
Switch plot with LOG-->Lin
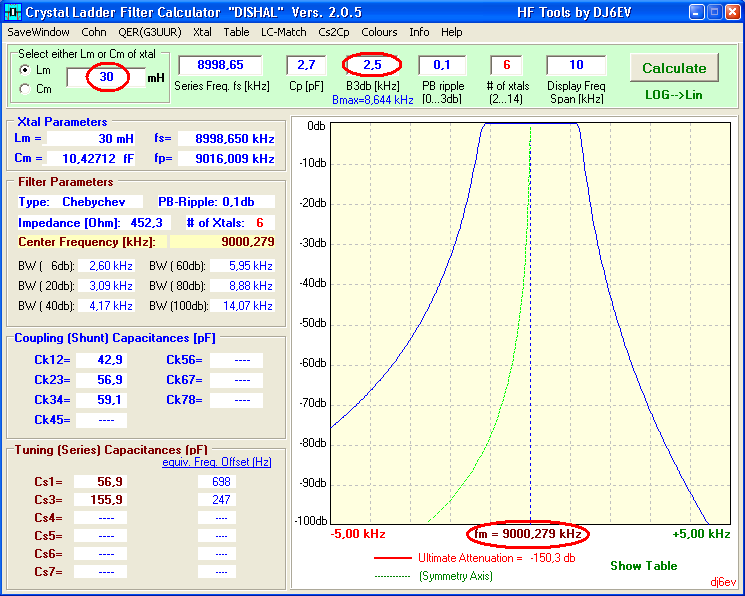coord(674,95)
